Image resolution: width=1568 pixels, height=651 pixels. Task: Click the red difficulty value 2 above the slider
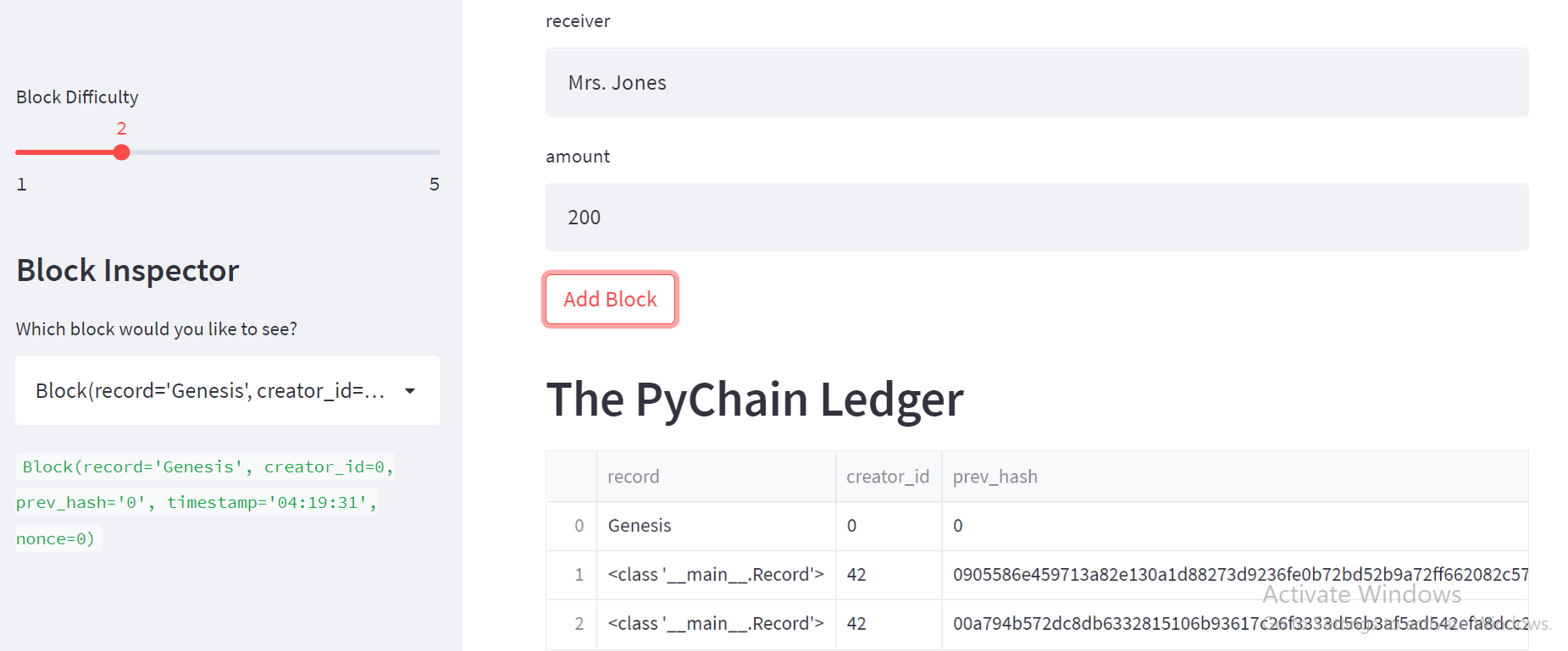tap(121, 128)
